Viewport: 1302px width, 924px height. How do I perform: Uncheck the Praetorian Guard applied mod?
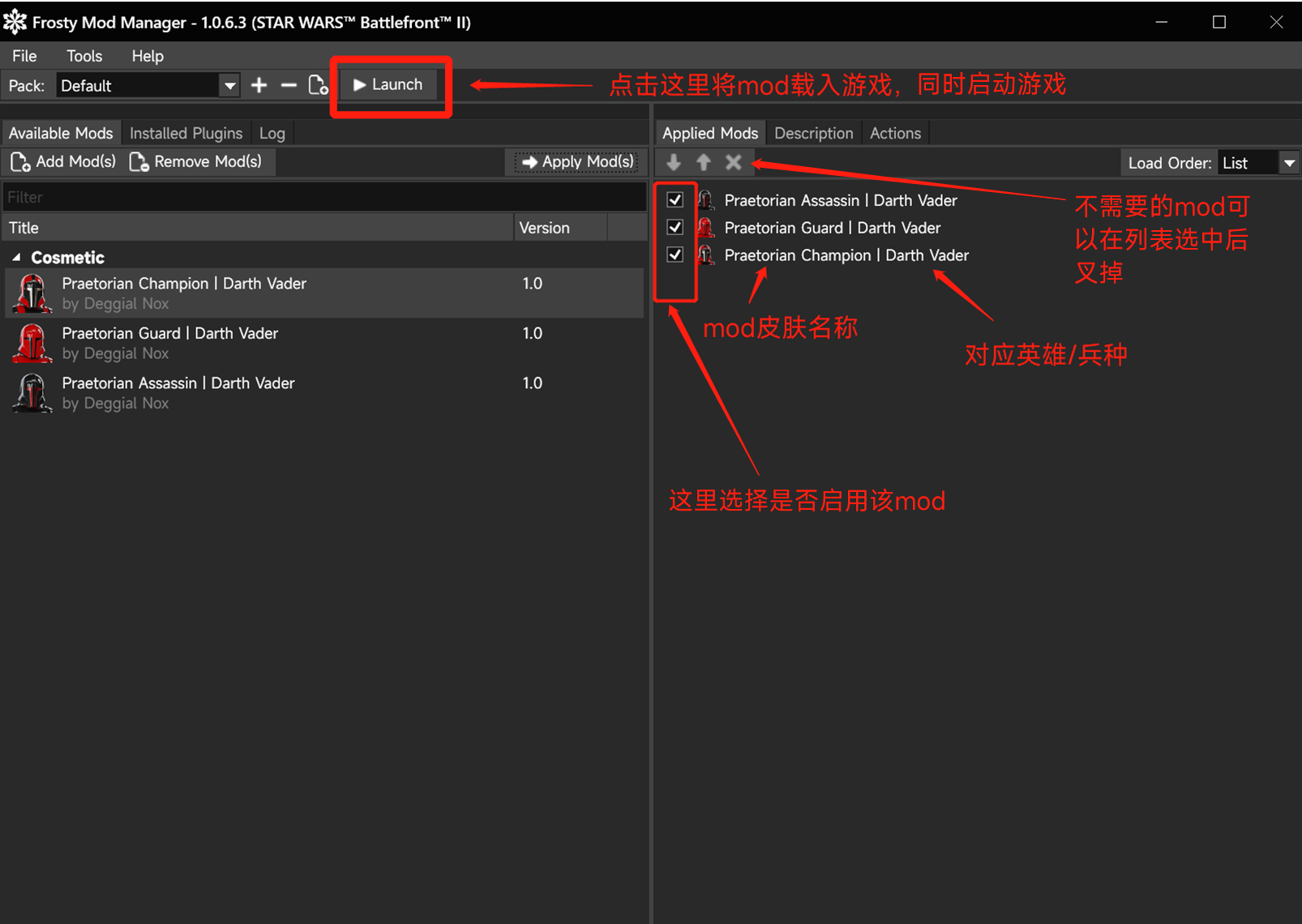pyautogui.click(x=675, y=228)
